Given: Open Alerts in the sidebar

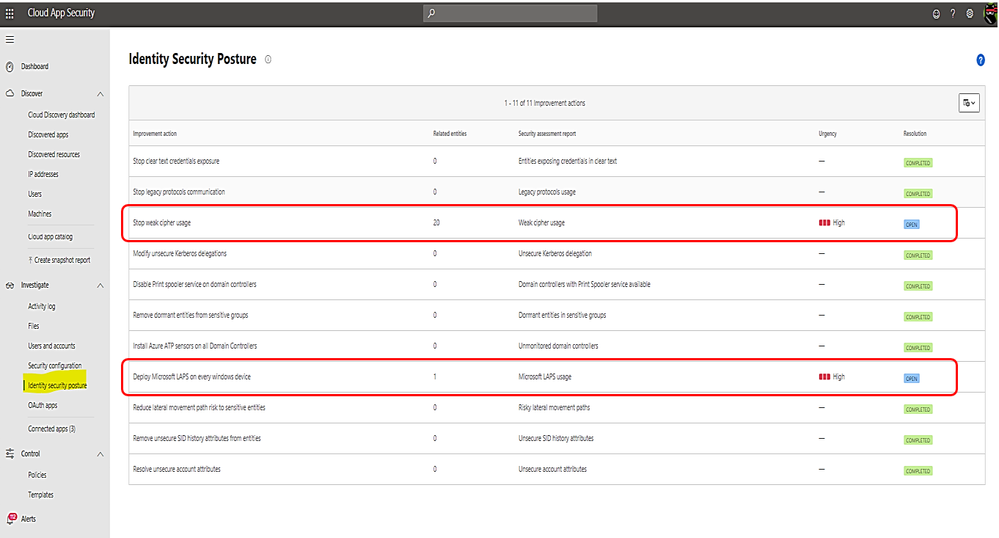Looking at the screenshot, I should [x=28, y=519].
